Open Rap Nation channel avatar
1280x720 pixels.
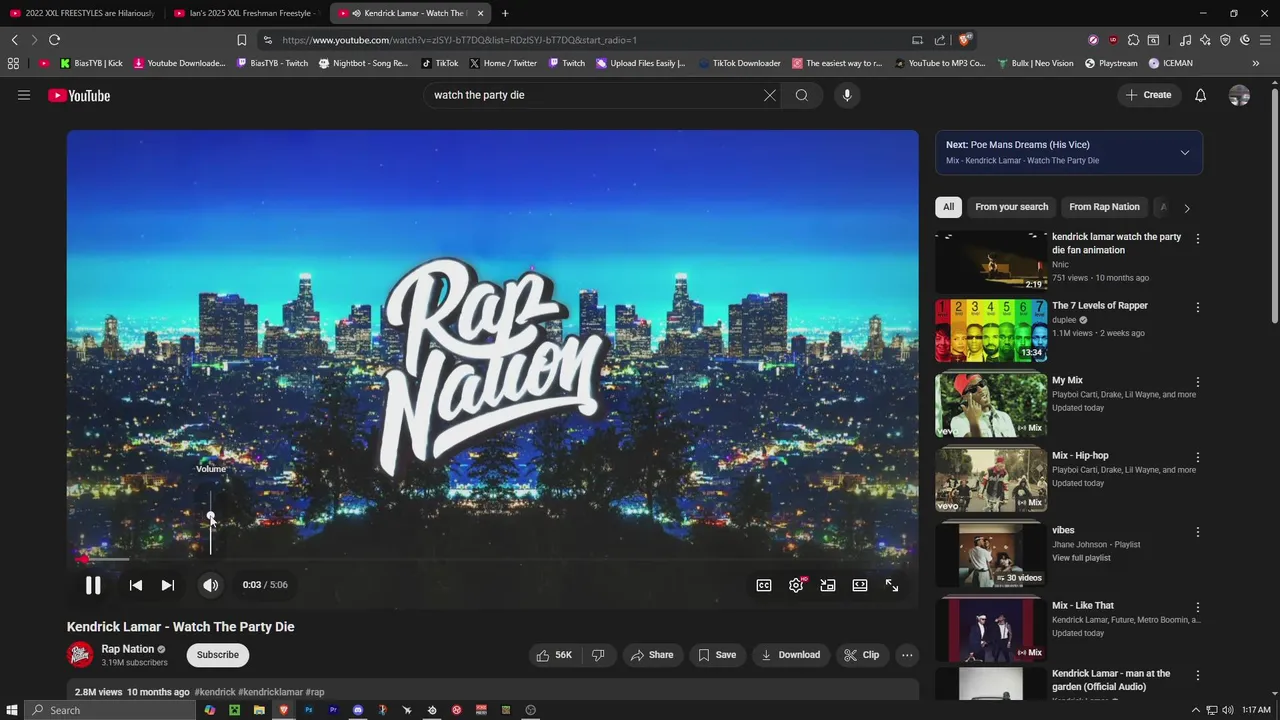(80, 655)
